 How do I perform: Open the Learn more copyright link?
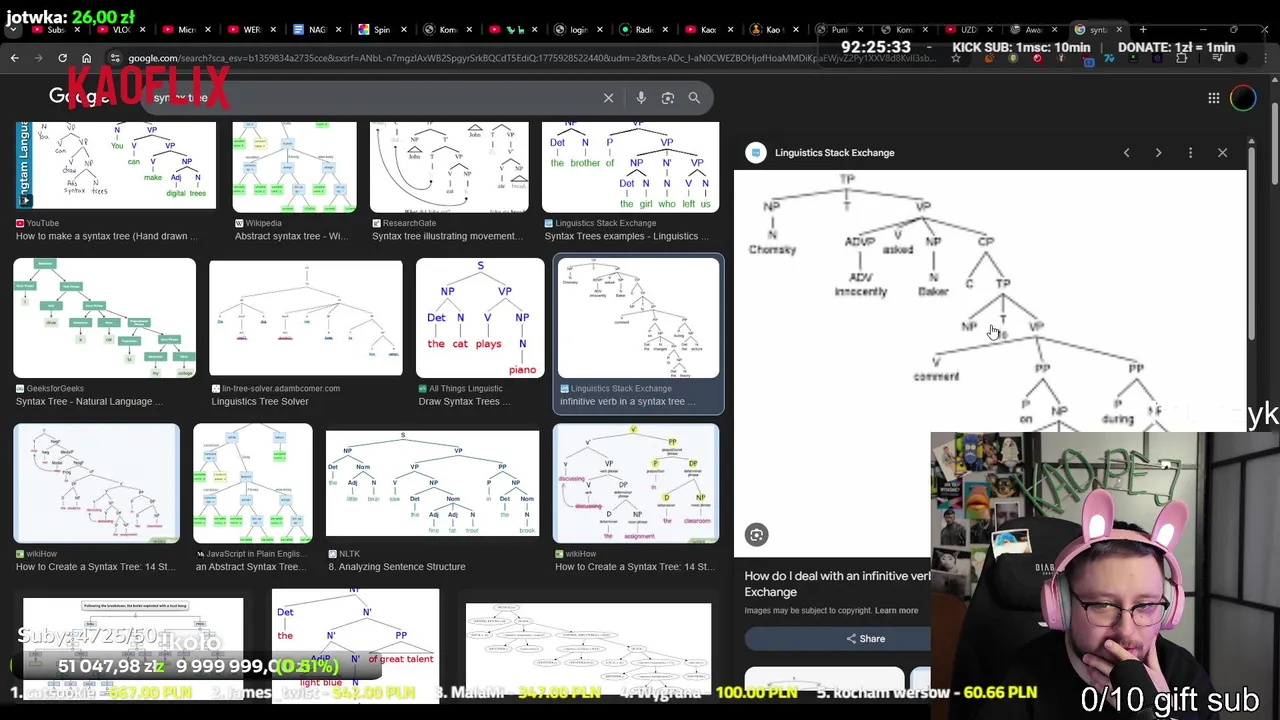click(896, 611)
